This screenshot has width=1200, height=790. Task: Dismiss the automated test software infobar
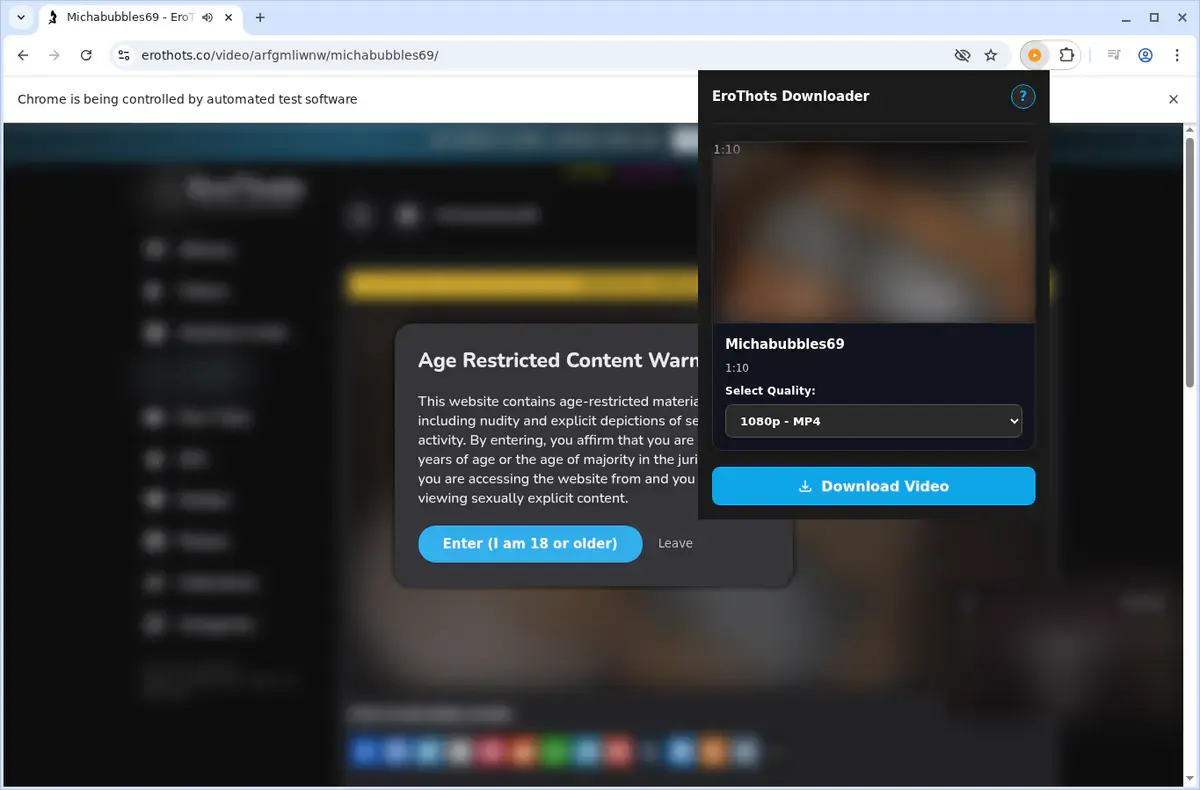click(x=1174, y=99)
